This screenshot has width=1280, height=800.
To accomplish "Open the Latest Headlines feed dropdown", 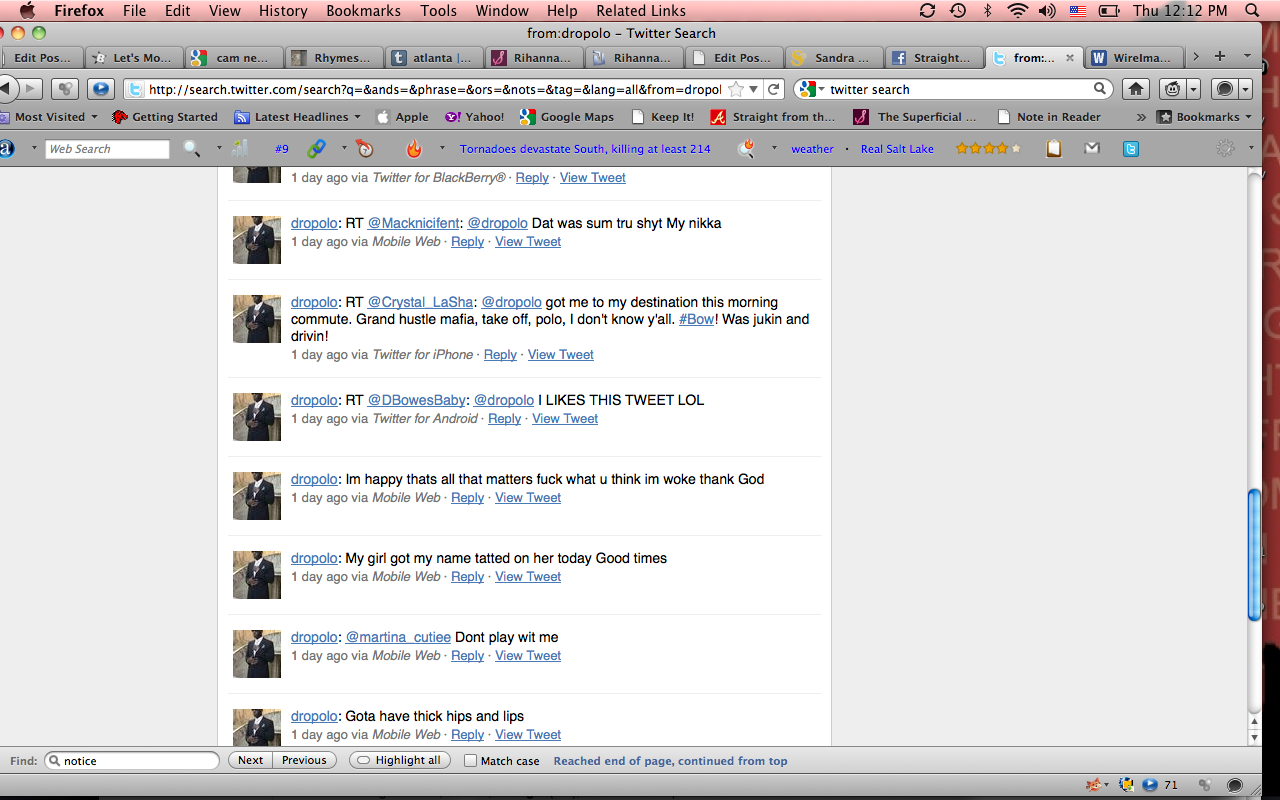I will [x=298, y=117].
